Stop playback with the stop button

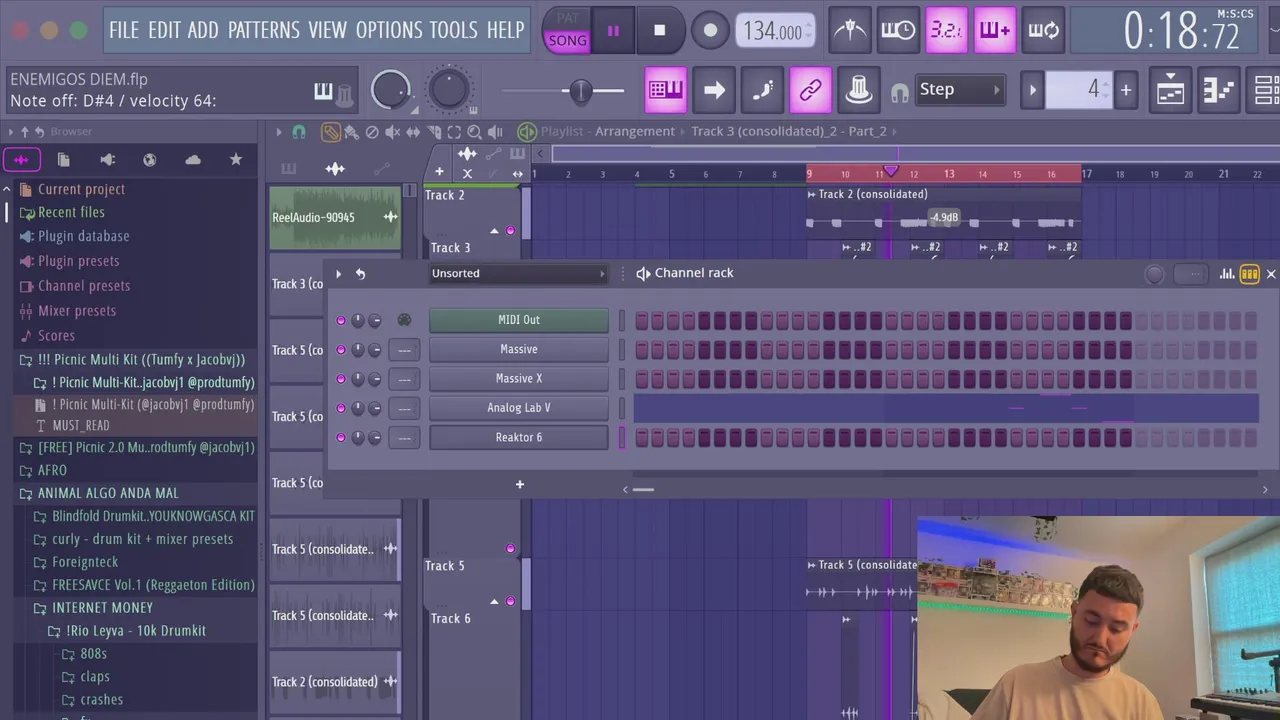pos(659,31)
